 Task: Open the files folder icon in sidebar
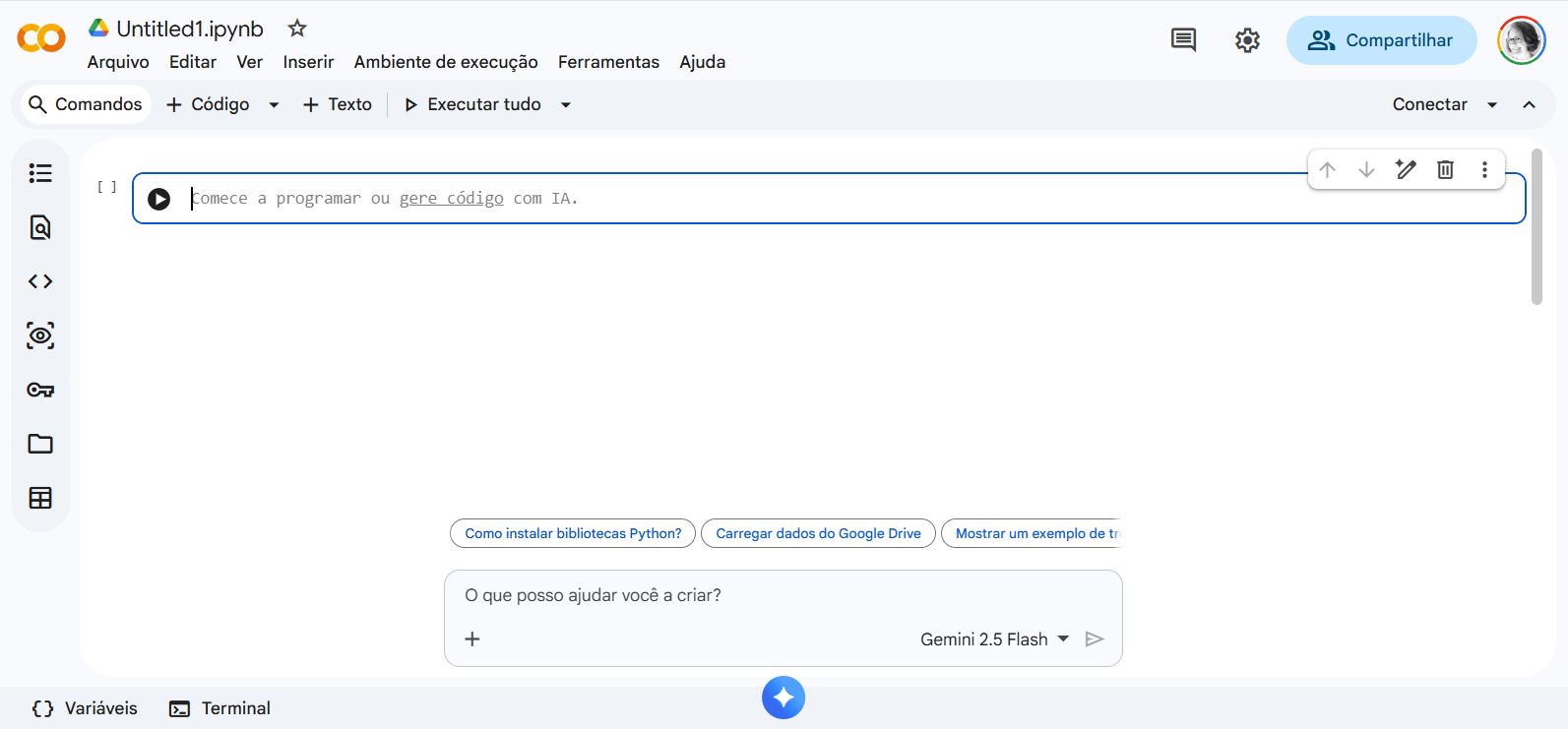pos(40,444)
